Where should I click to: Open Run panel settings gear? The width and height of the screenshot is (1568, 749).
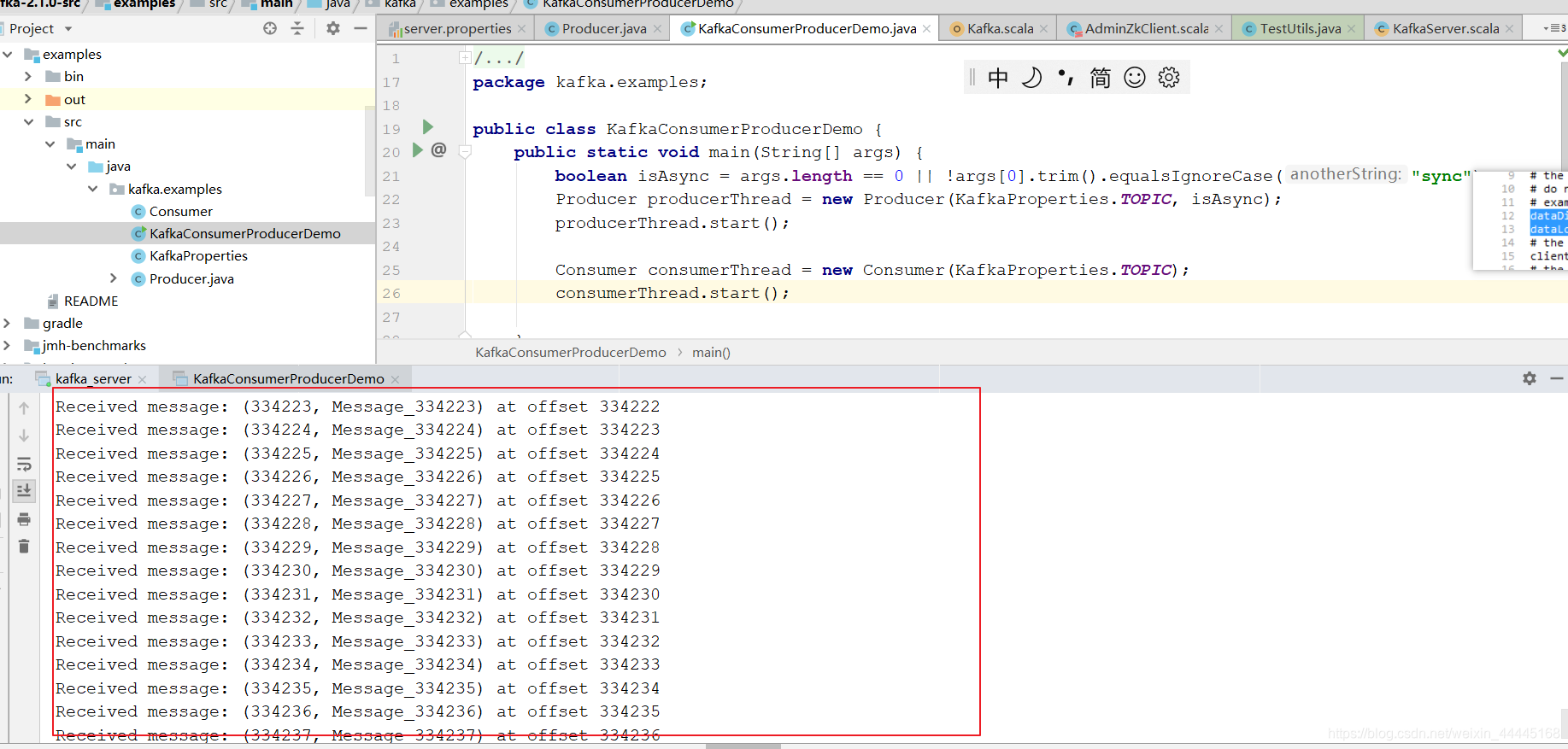(1530, 378)
